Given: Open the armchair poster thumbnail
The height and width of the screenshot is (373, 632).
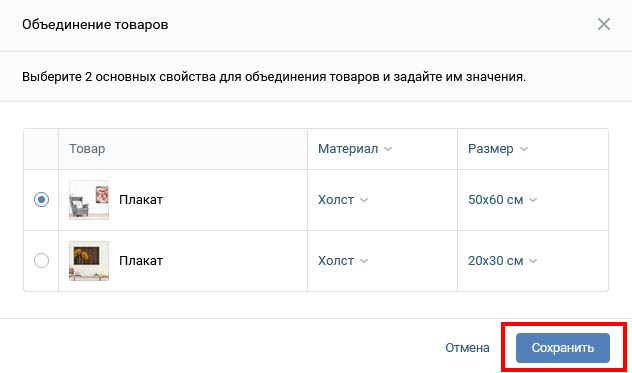Looking at the screenshot, I should [x=89, y=200].
